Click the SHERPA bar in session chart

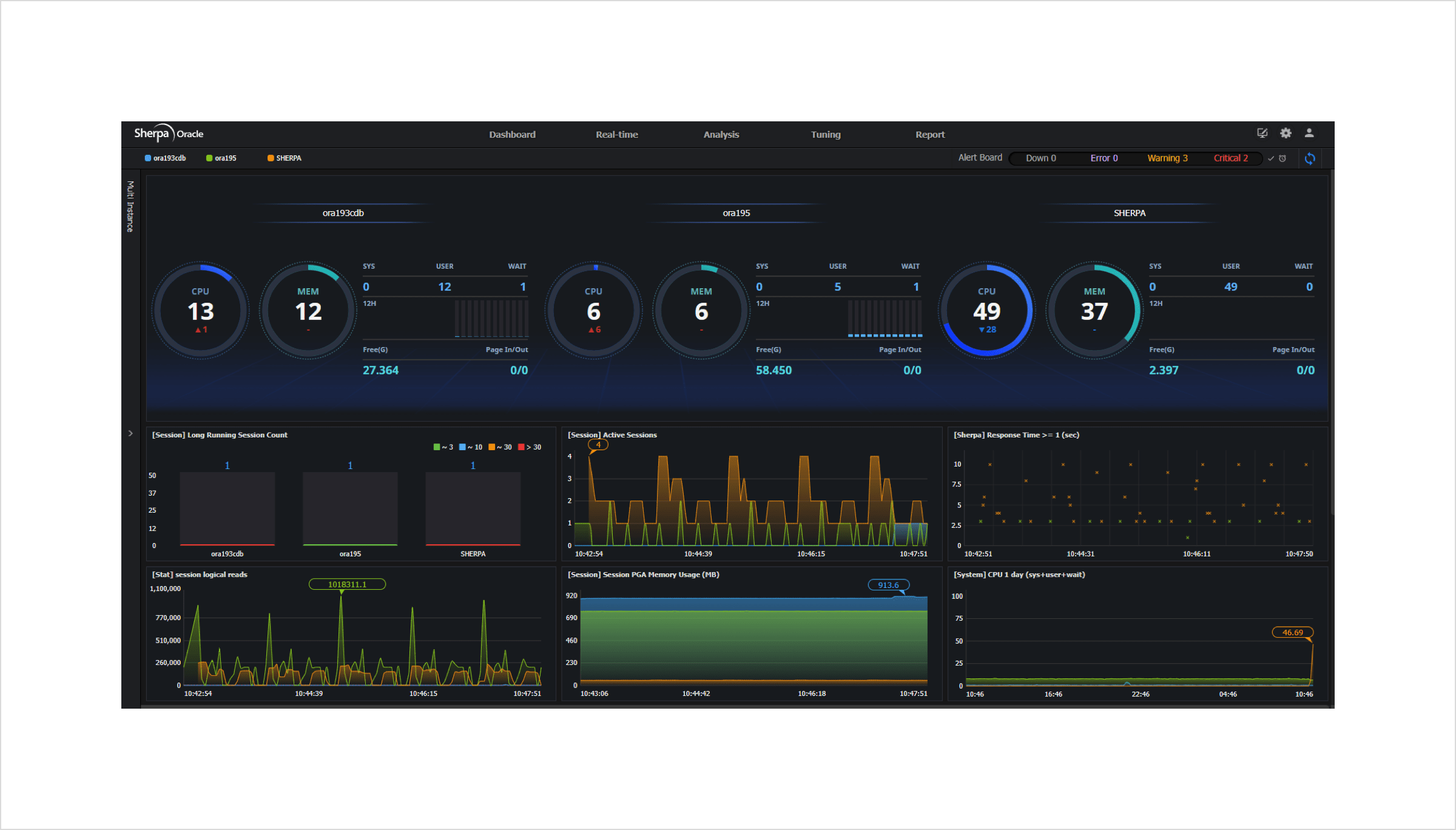(x=473, y=508)
